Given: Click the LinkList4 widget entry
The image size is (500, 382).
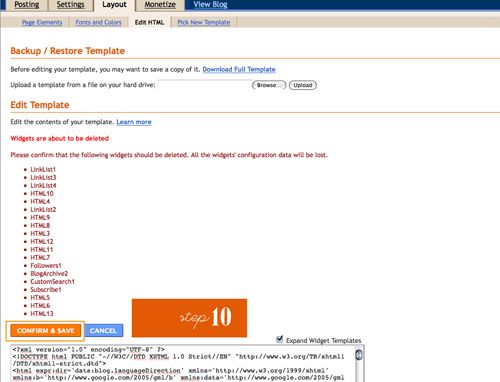Looking at the screenshot, I should point(43,185).
